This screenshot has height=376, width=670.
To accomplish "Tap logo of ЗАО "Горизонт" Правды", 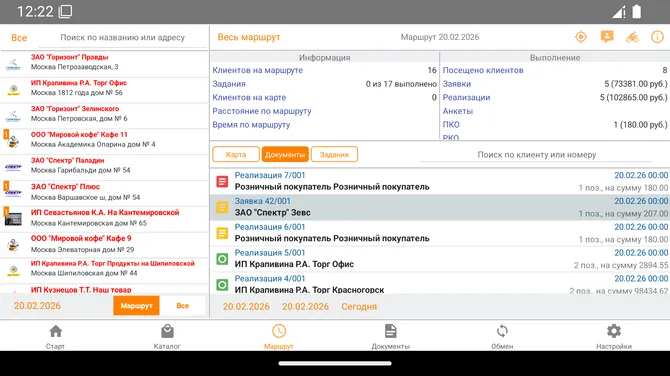I will click(x=13, y=64).
